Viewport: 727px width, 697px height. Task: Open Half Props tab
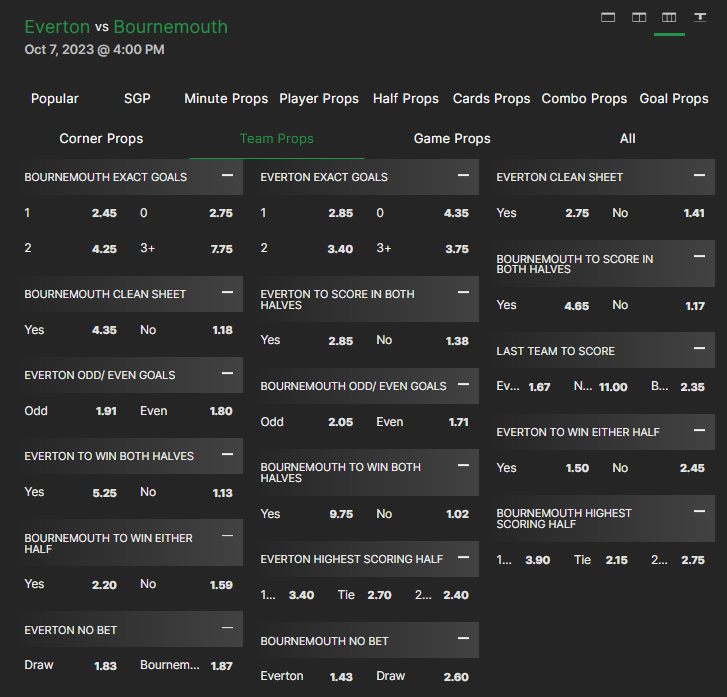coord(406,98)
